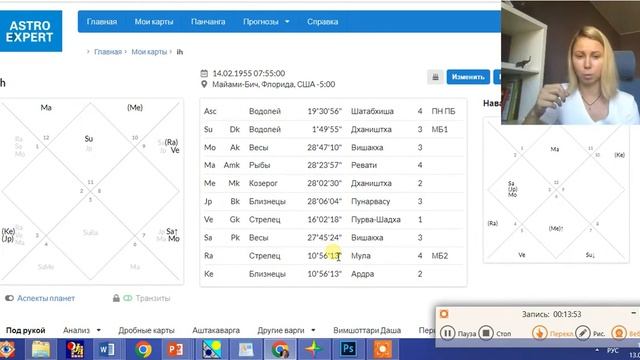
Task: Click the Рис. pencil drawing icon
Action: click(582, 333)
